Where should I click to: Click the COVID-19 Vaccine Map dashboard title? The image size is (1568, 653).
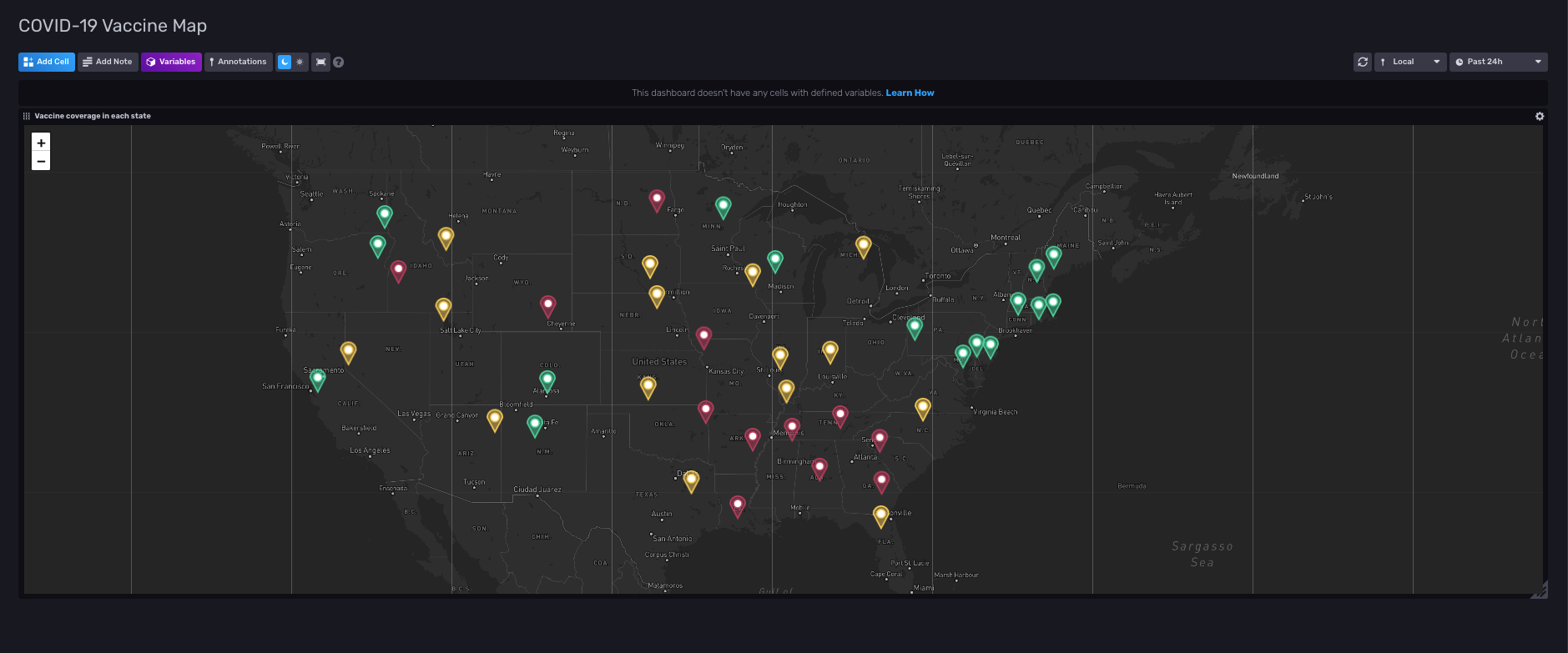(113, 26)
